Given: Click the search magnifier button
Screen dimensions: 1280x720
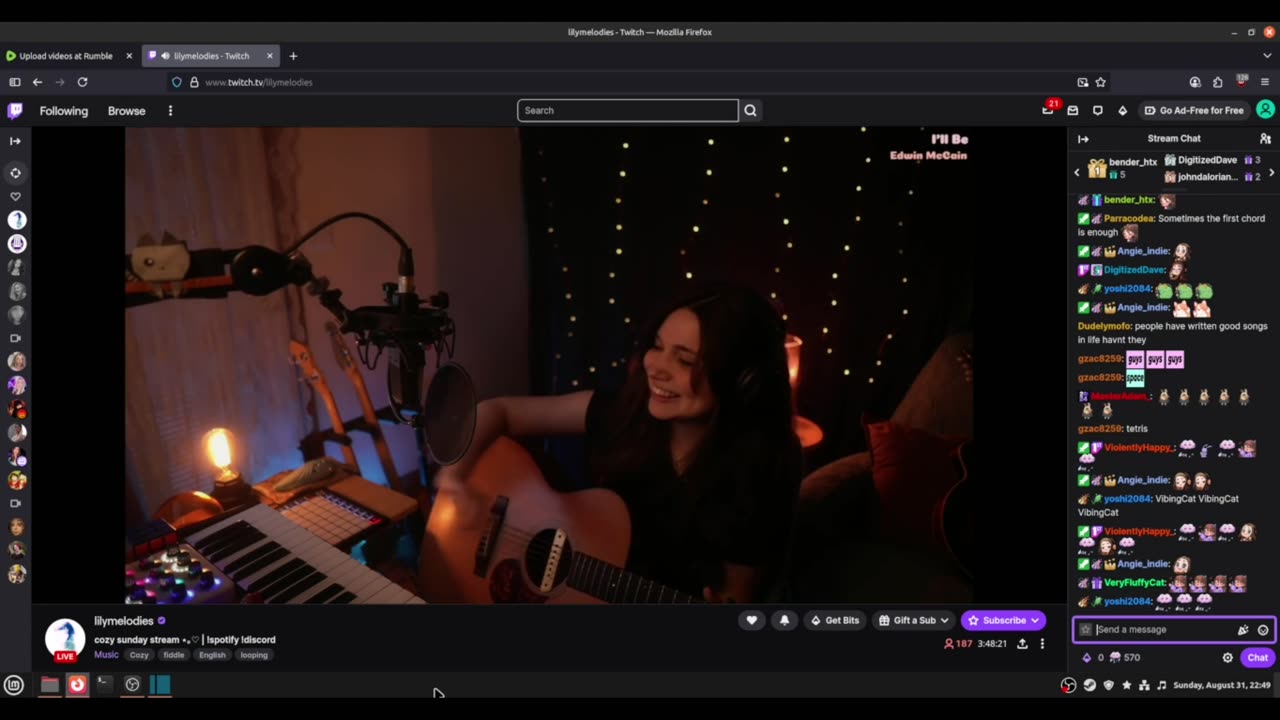Looking at the screenshot, I should pyautogui.click(x=751, y=111).
